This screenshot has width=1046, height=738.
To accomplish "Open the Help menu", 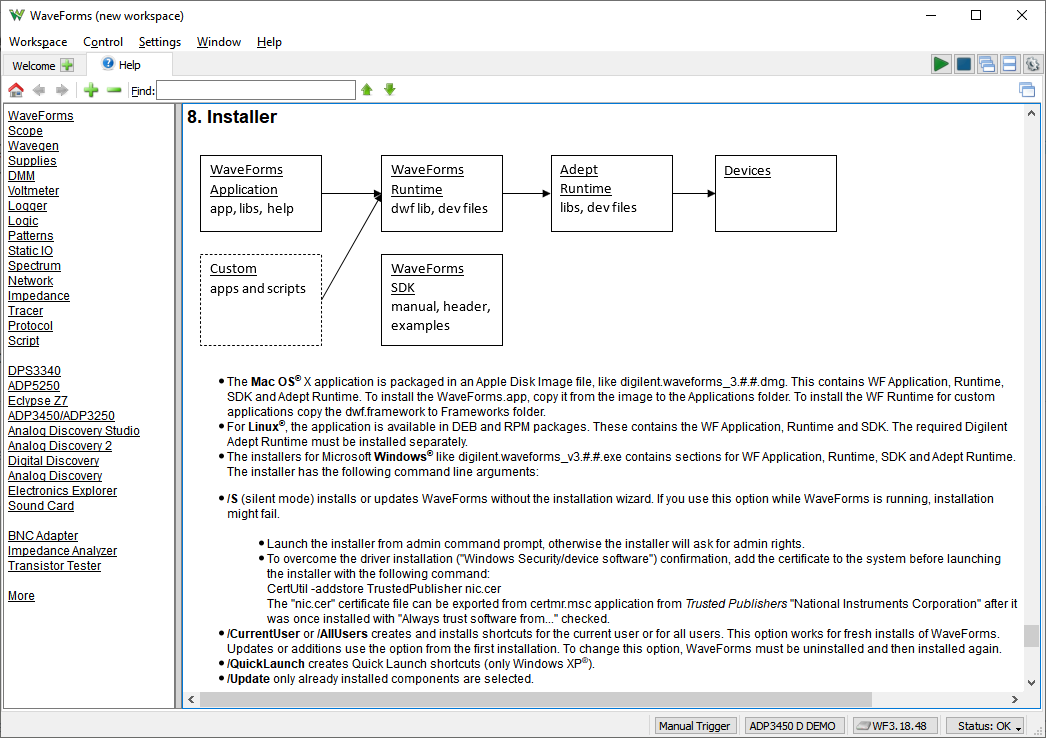I will (270, 42).
